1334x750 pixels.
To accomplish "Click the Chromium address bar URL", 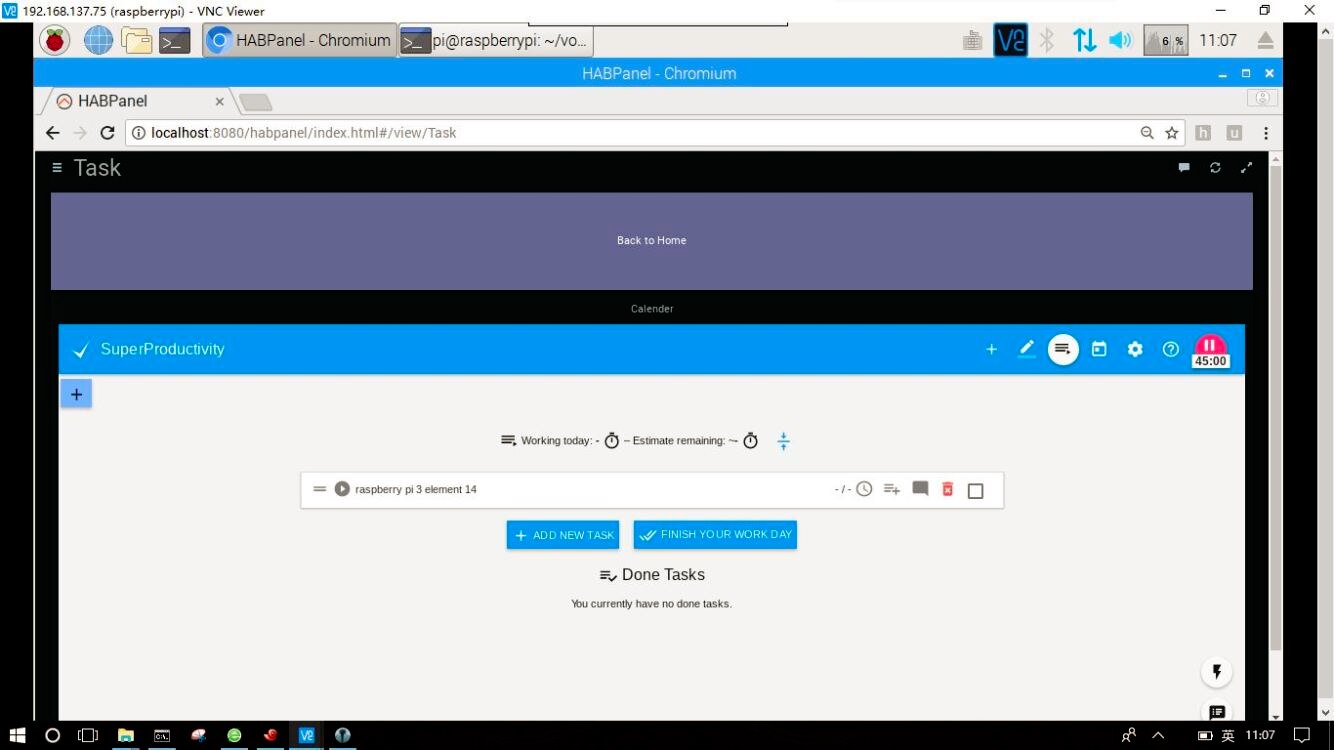I will click(304, 133).
